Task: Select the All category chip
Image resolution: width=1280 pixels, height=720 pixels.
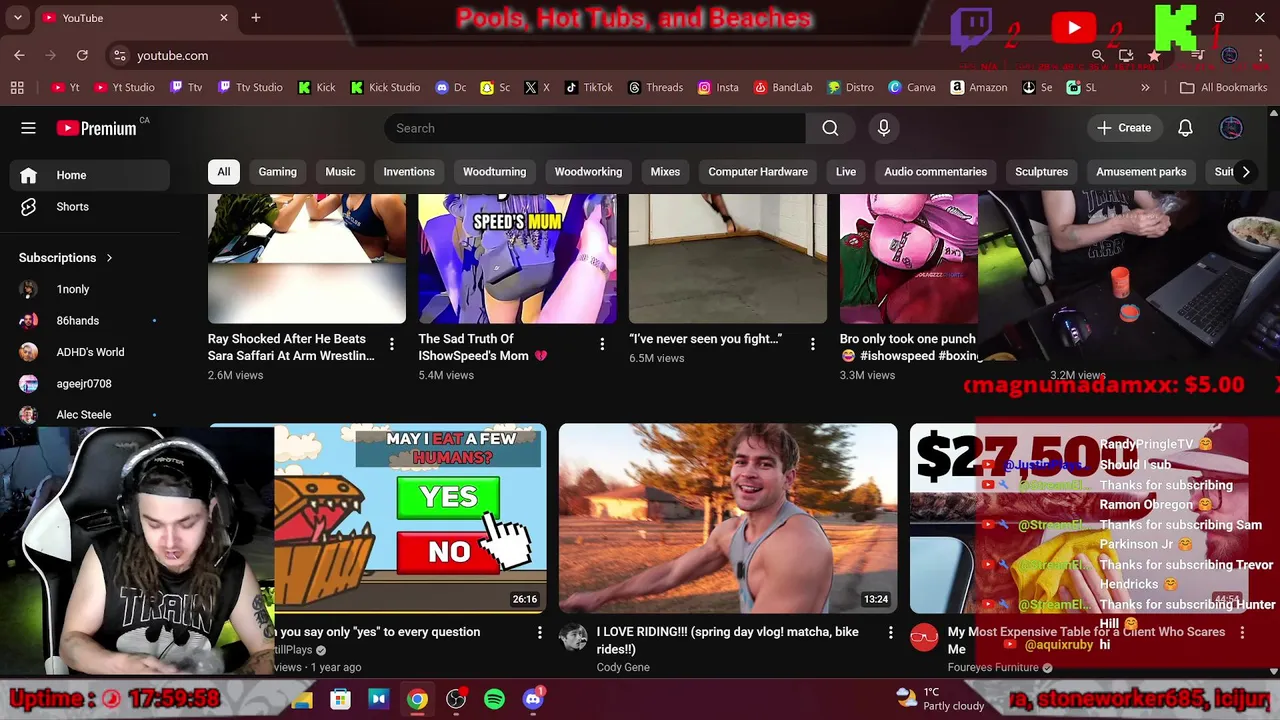Action: pos(224,172)
